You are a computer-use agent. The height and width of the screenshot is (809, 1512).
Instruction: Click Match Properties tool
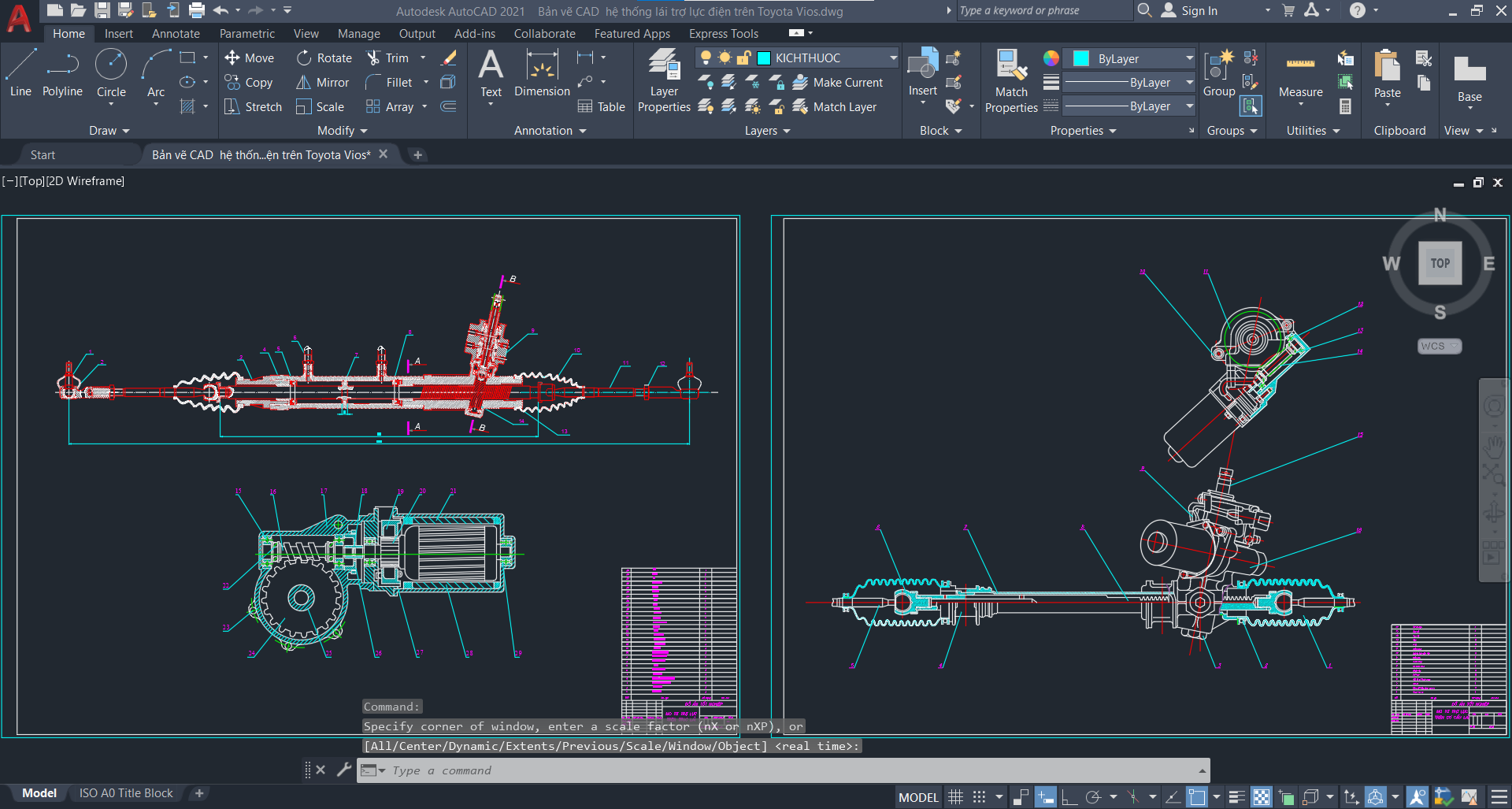[1011, 80]
